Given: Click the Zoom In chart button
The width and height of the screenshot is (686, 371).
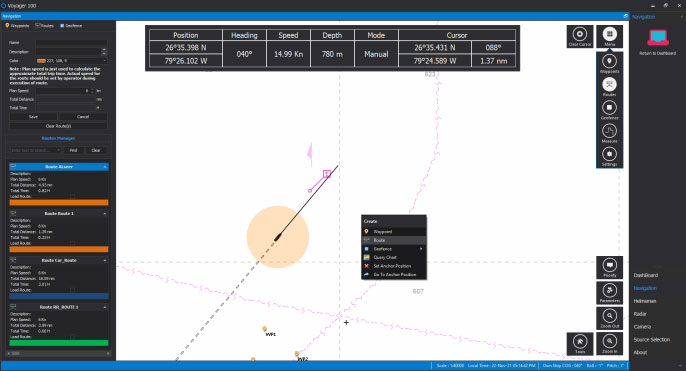Looking at the screenshot, I should [x=609, y=343].
